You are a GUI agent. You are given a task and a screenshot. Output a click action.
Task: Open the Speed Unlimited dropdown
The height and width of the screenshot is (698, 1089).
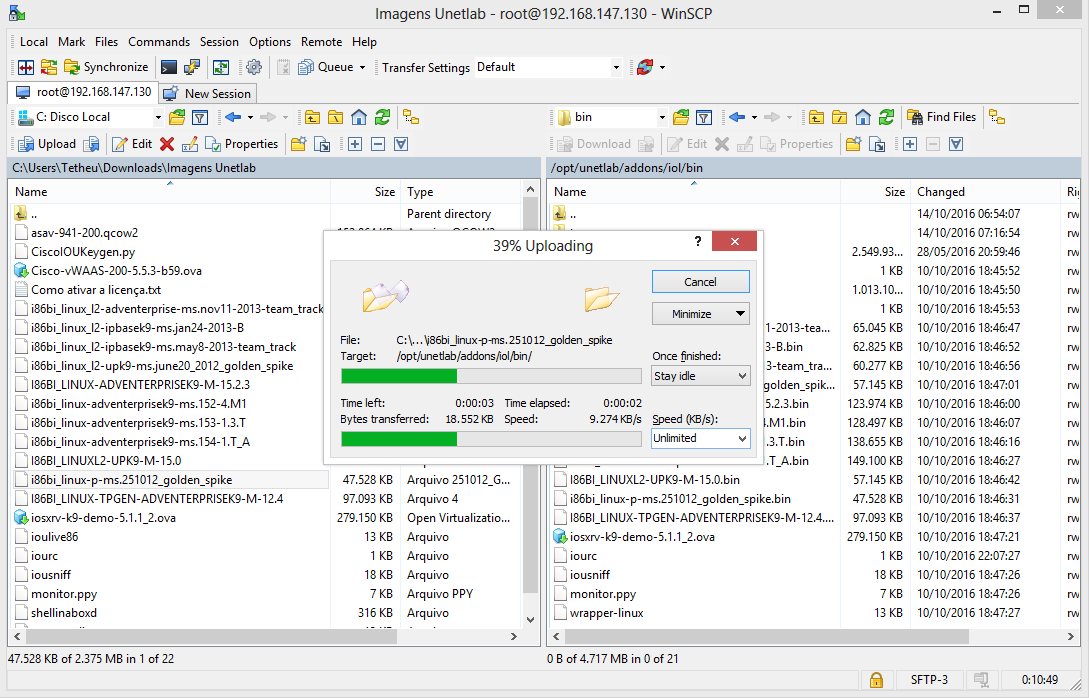tap(700, 438)
